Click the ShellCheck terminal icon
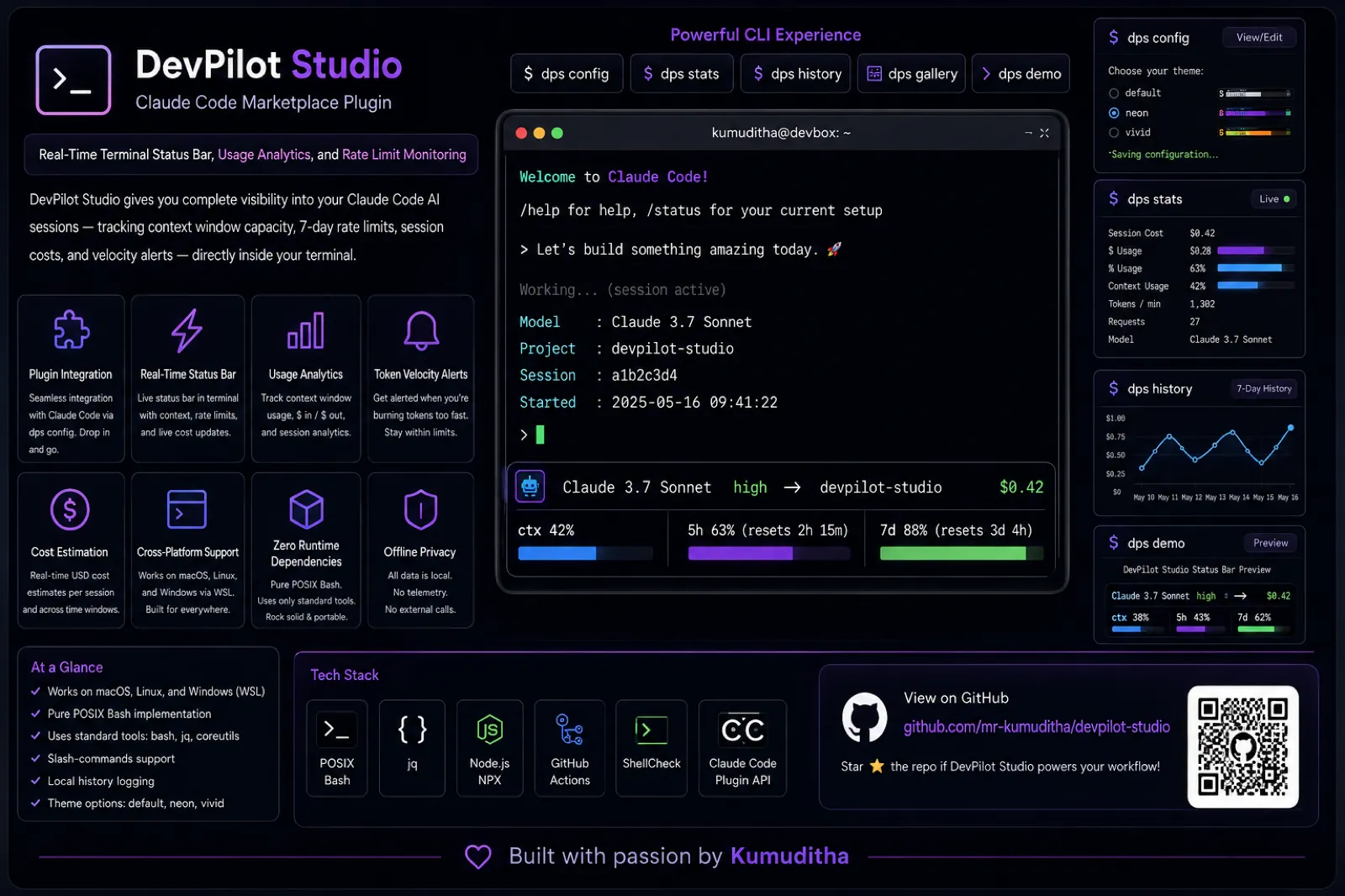Screen dimensions: 1345x896 click(651, 730)
